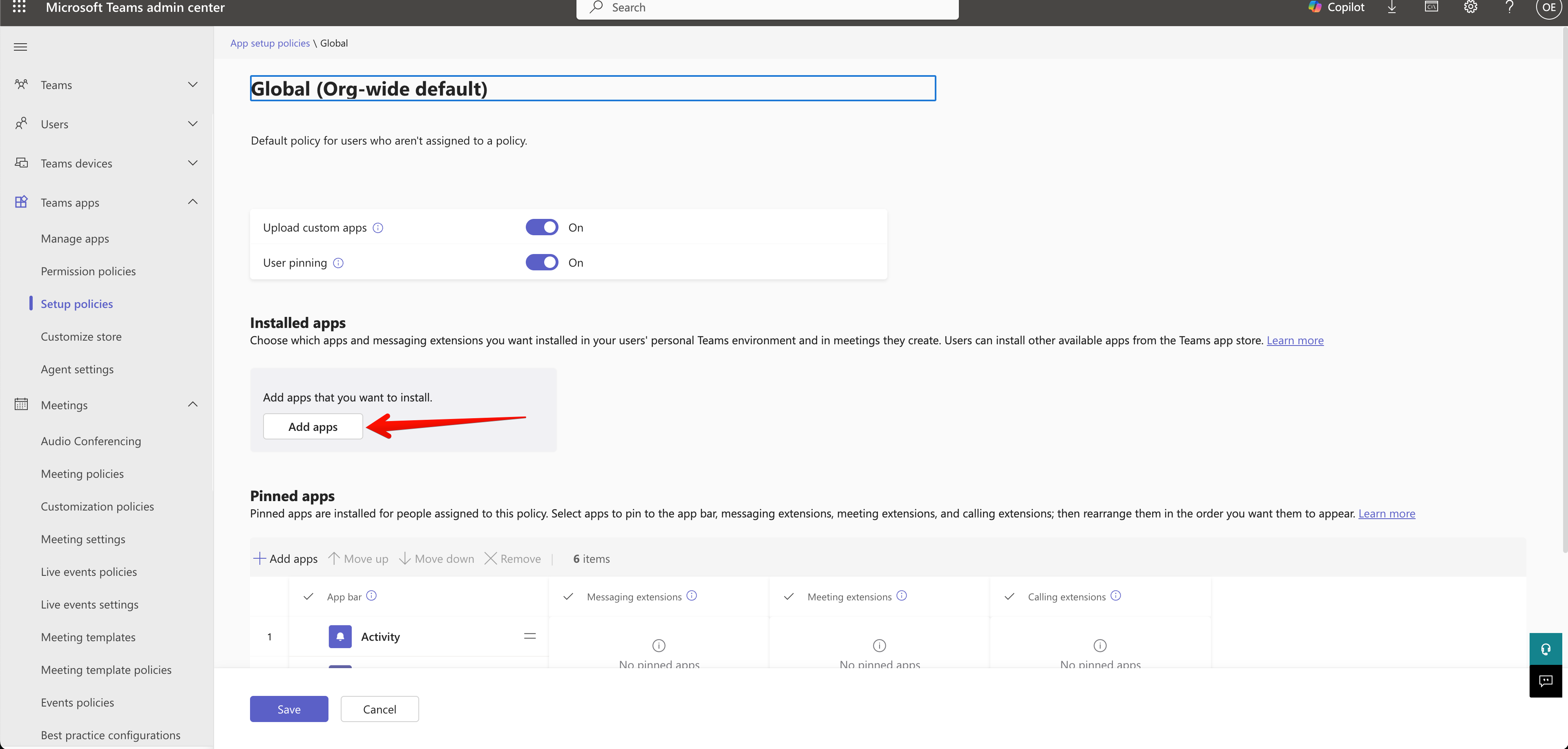This screenshot has height=749, width=1568.
Task: Open Manage apps in sidebar
Action: tap(75, 239)
